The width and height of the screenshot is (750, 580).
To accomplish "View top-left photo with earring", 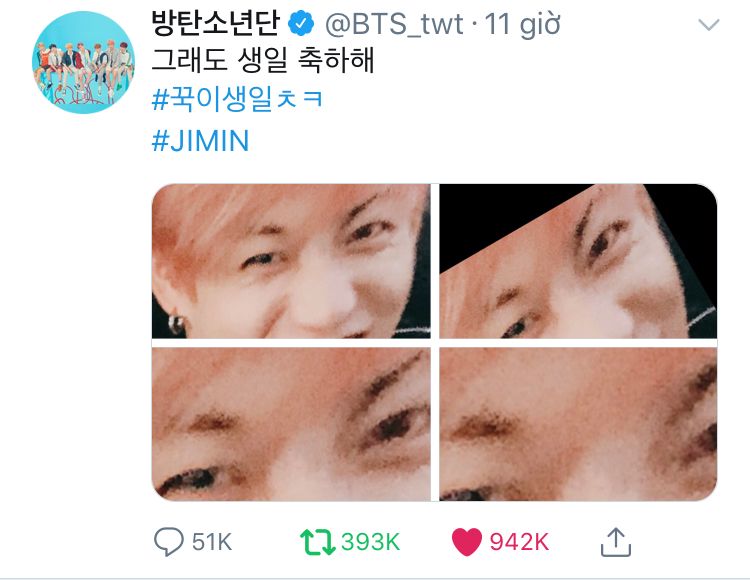I will click(291, 261).
